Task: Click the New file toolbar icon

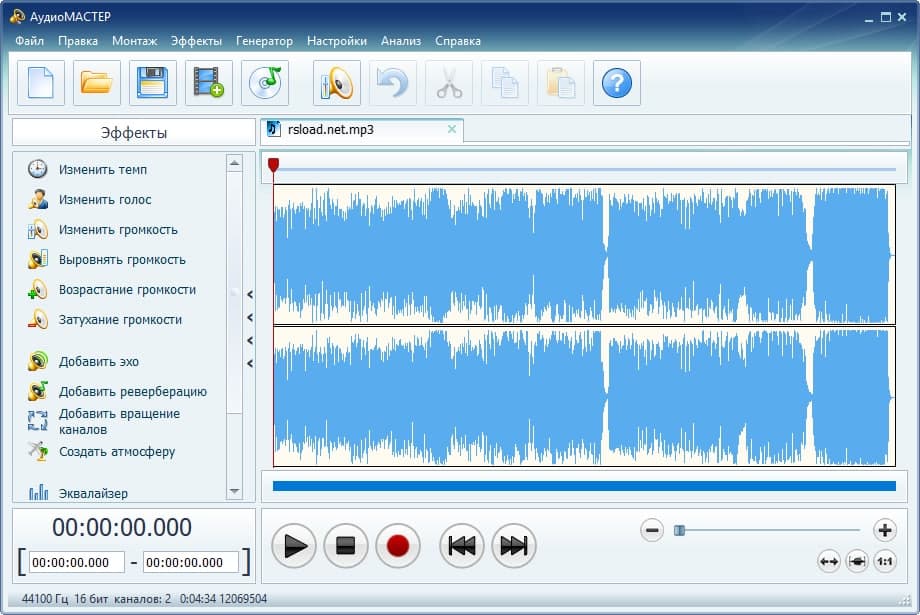Action: tap(41, 83)
